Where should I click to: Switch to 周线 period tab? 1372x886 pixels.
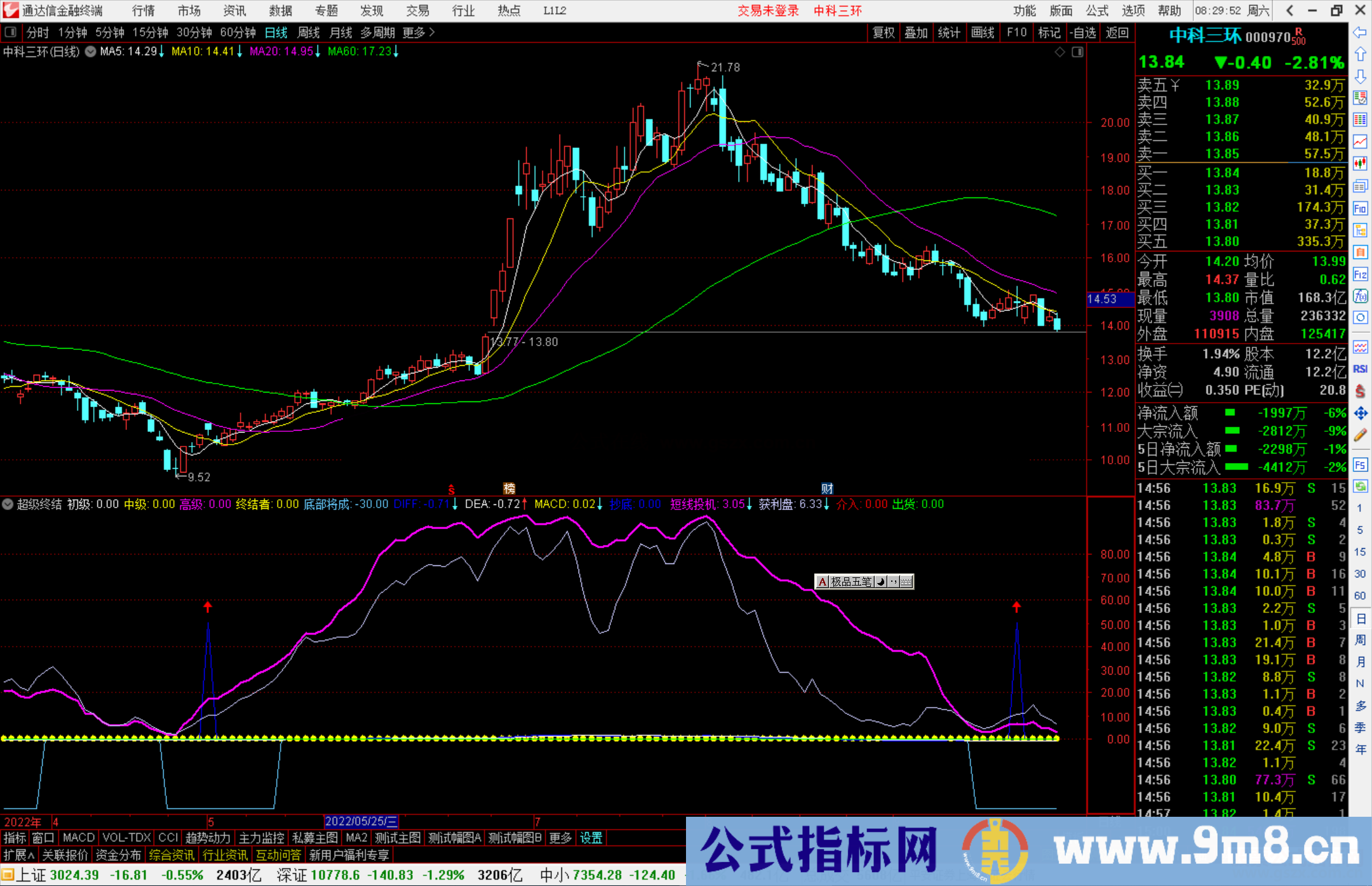pyautogui.click(x=309, y=32)
